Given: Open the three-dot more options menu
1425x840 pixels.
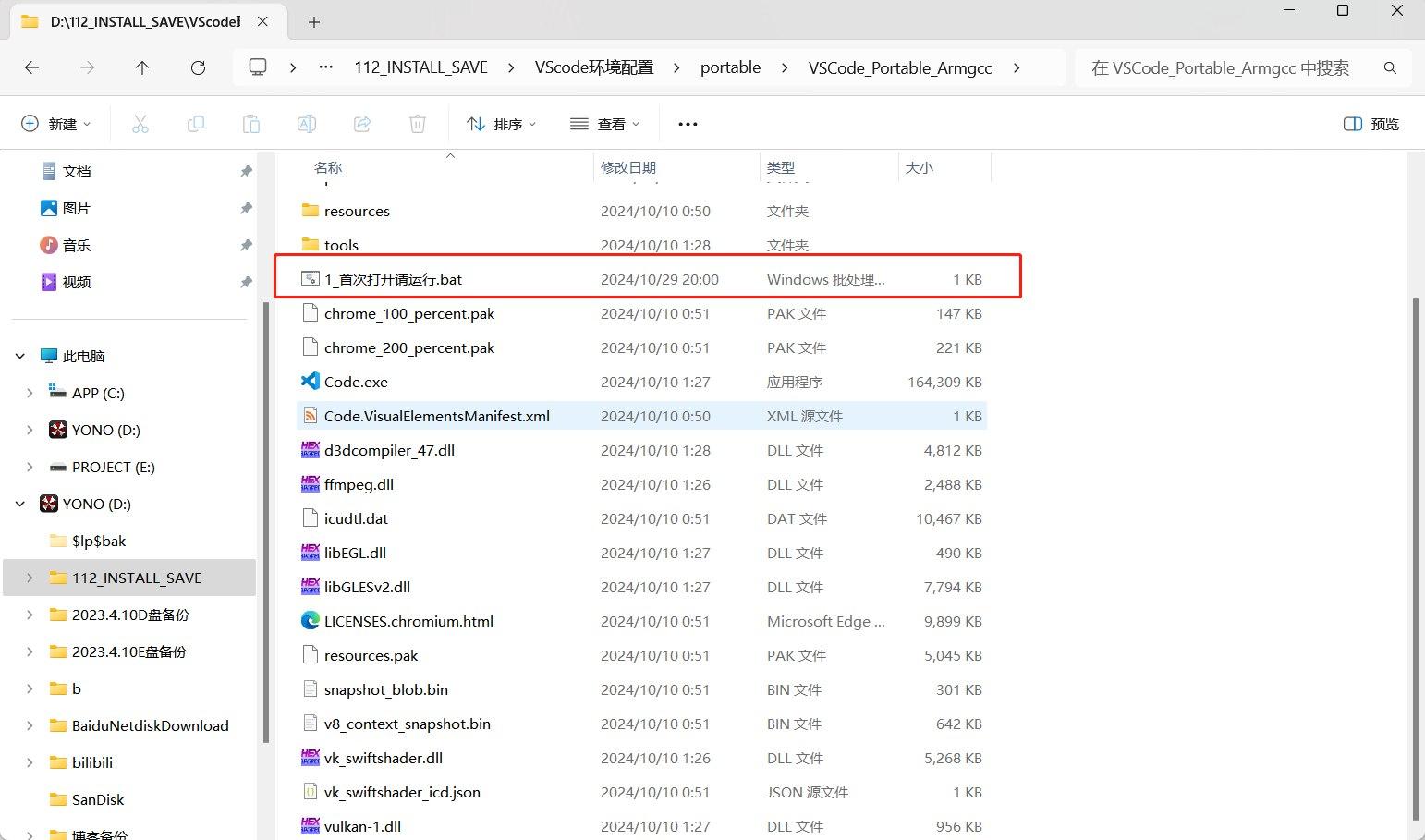Looking at the screenshot, I should [x=688, y=124].
